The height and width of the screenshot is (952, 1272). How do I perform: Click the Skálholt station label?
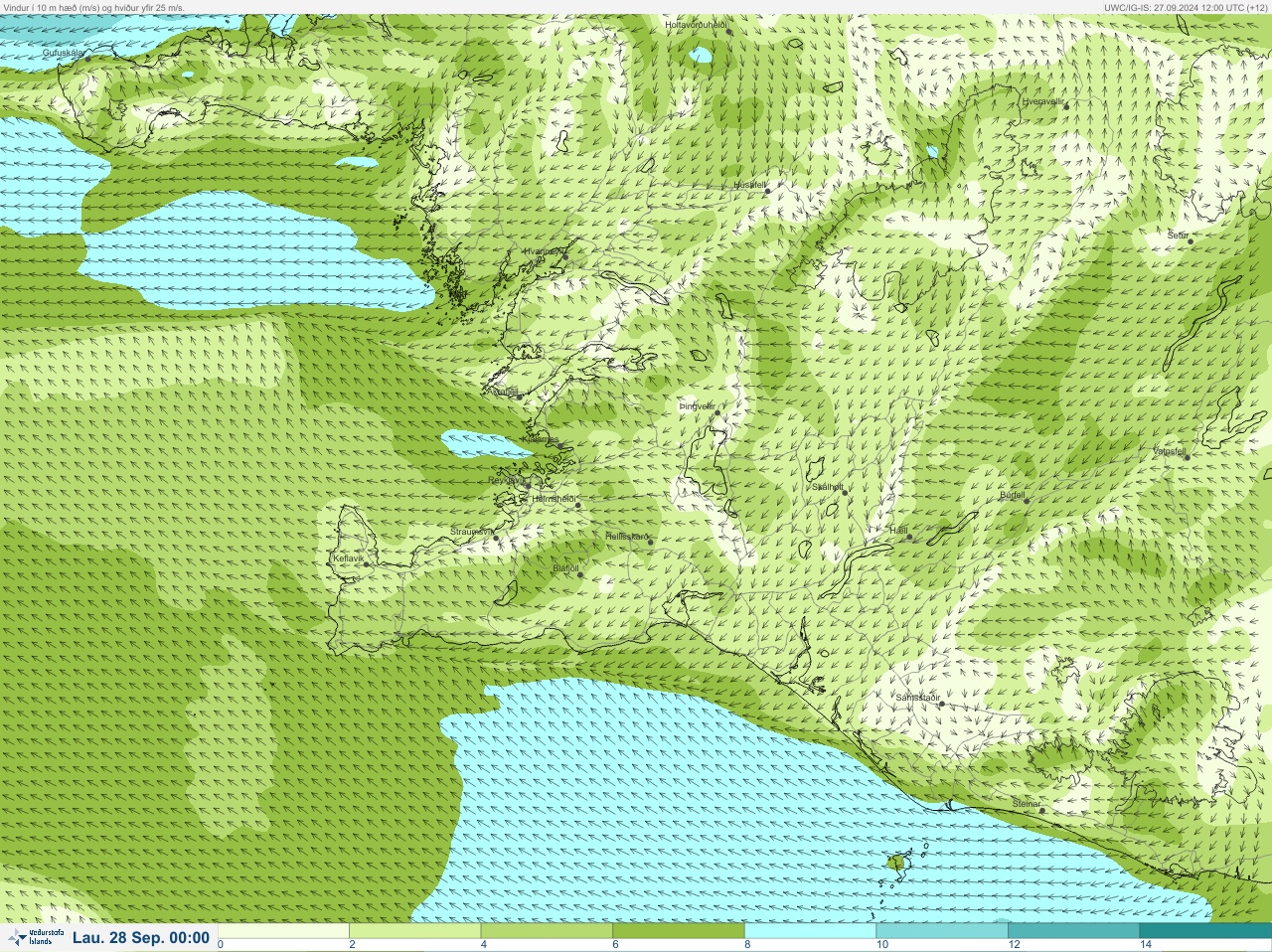[x=828, y=487]
